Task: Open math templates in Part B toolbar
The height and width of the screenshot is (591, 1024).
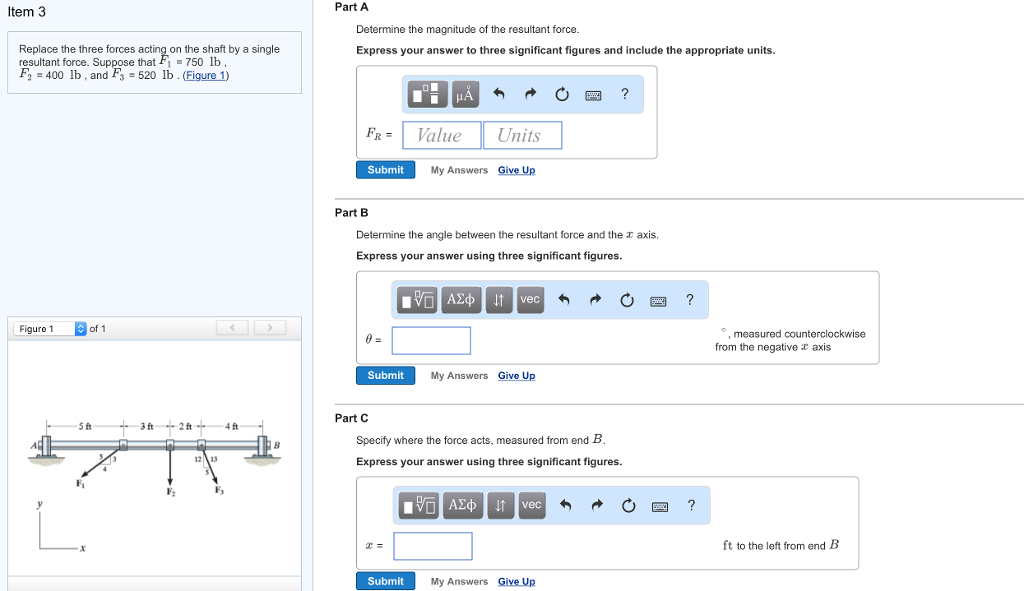Action: 417,300
